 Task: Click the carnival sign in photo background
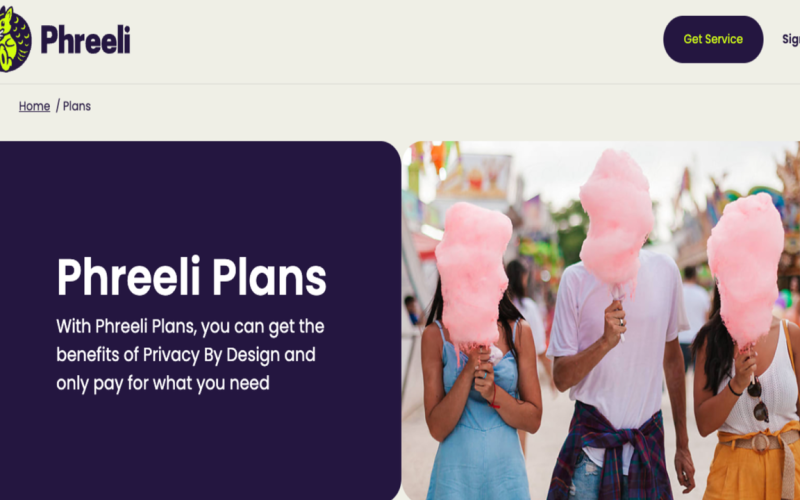coord(476,178)
